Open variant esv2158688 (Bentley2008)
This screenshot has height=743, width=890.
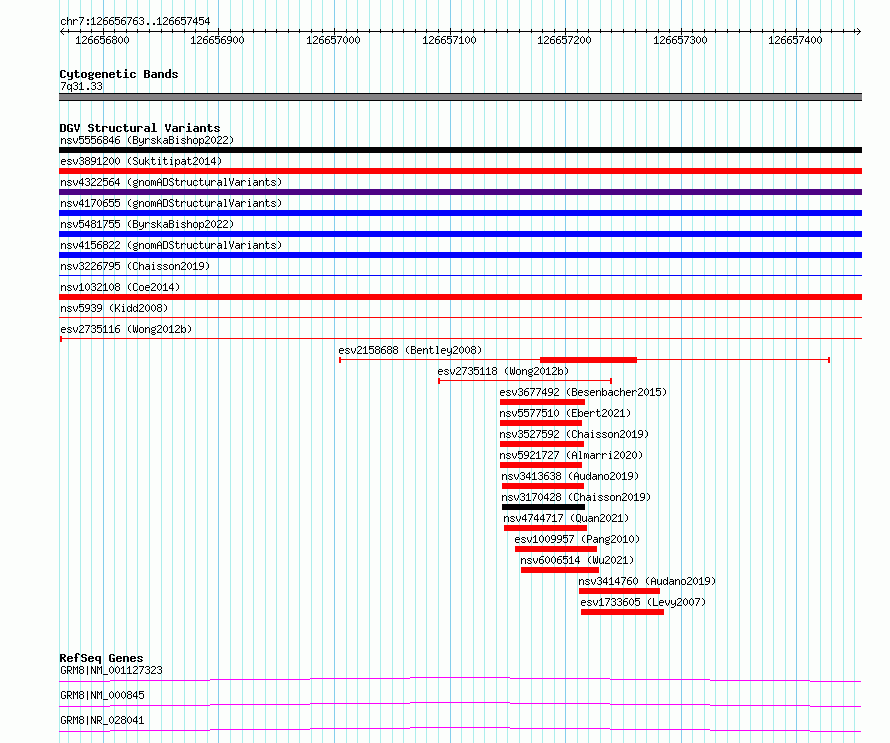coord(410,350)
